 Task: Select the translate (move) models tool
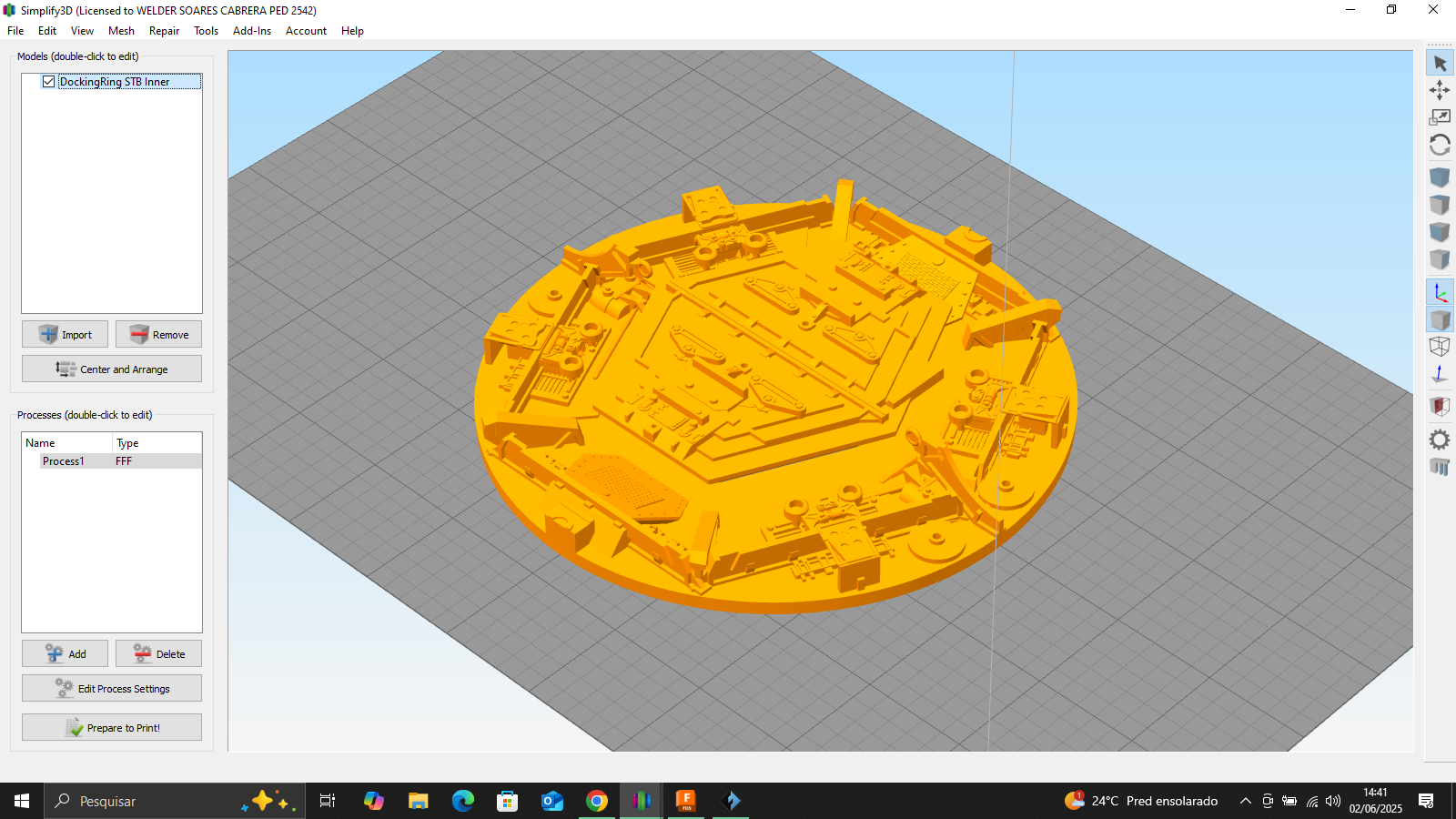pyautogui.click(x=1440, y=90)
